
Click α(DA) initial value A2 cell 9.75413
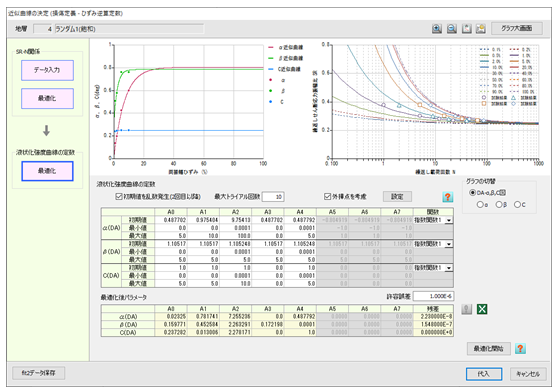click(x=236, y=220)
